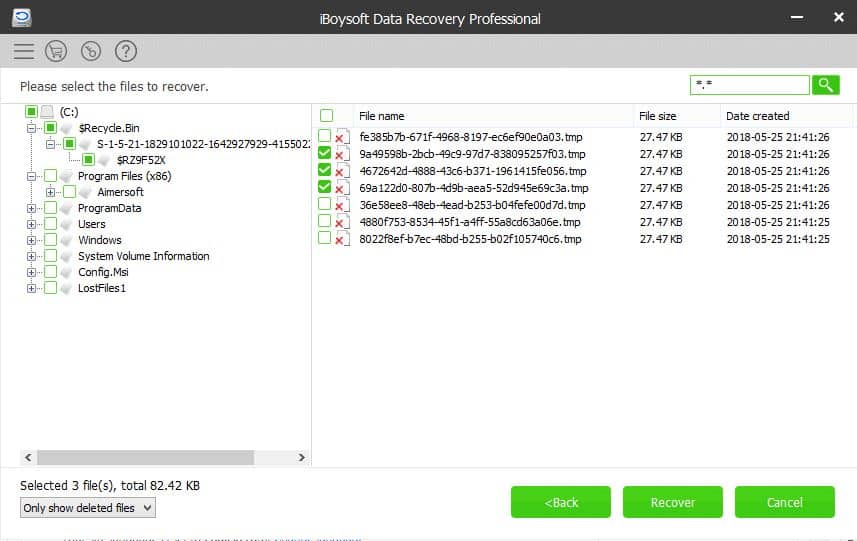This screenshot has width=857, height=541.
Task: Expand the LostFiles1 tree node
Action: (x=31, y=289)
